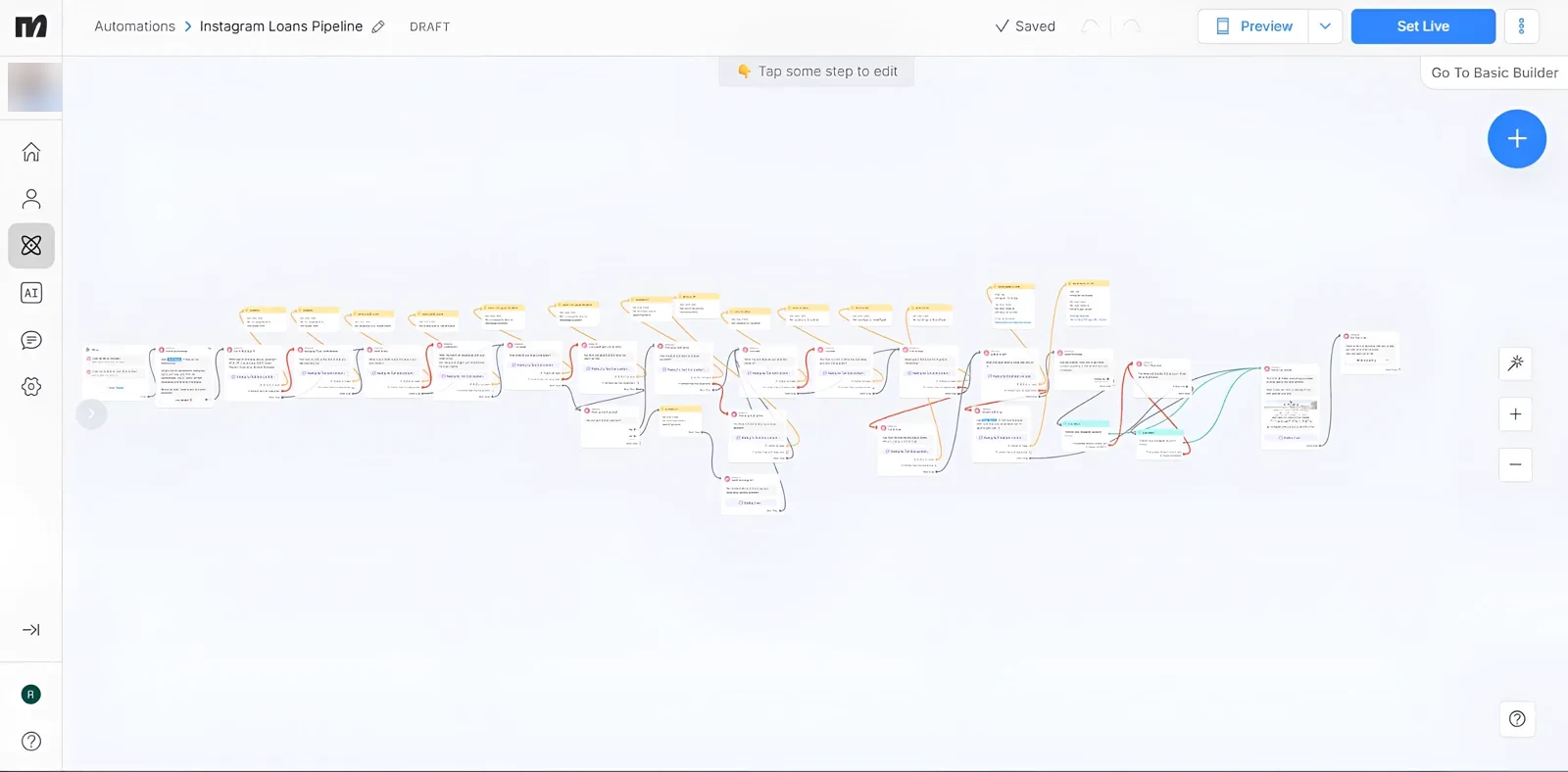1568x772 pixels.
Task: Open the account thumbnail in sidebar
Action: [x=35, y=87]
